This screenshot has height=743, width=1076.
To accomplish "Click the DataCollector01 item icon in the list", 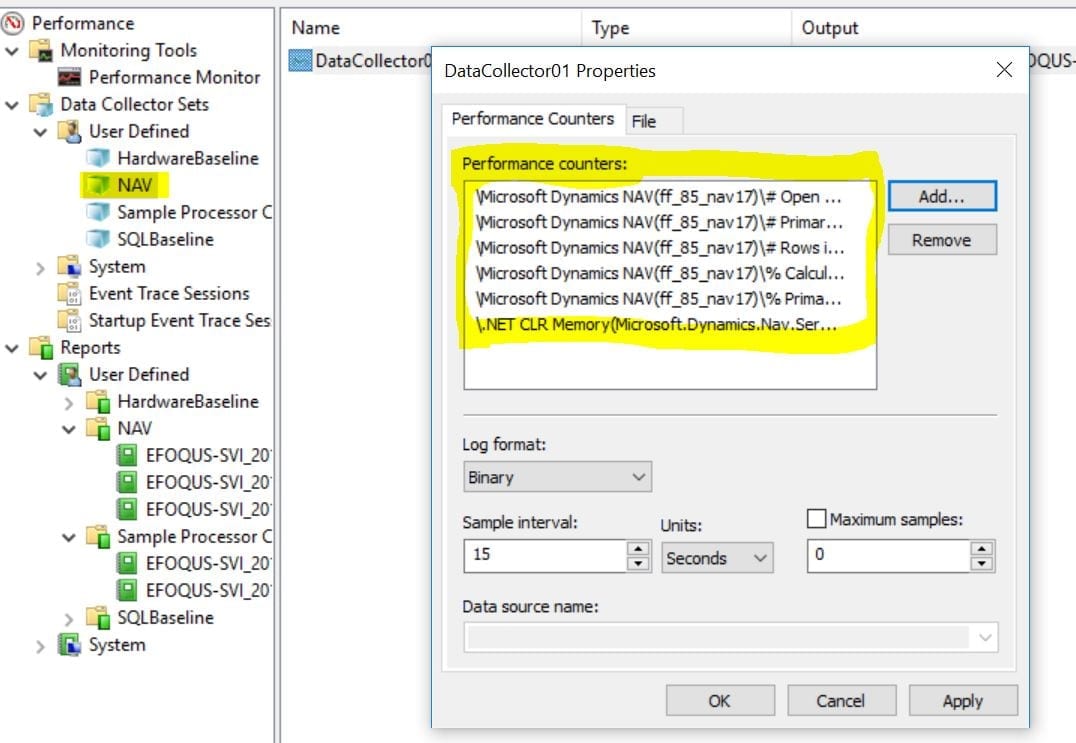I will [300, 60].
